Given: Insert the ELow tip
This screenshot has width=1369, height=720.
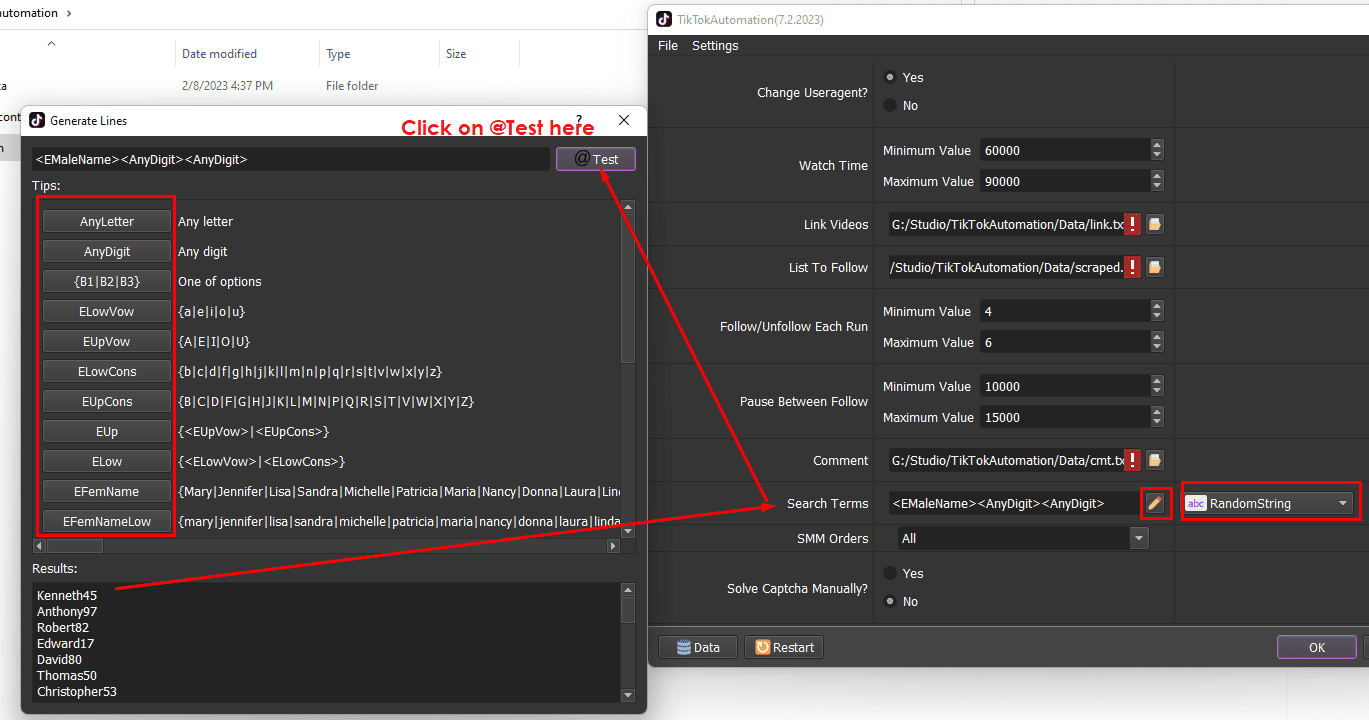Looking at the screenshot, I should point(107,462).
